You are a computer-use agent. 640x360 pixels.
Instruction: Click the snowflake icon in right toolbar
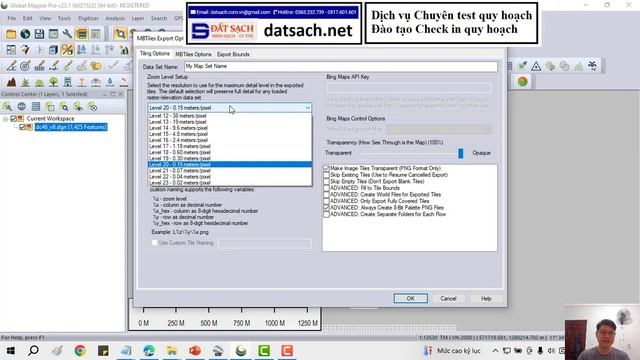tap(592, 65)
